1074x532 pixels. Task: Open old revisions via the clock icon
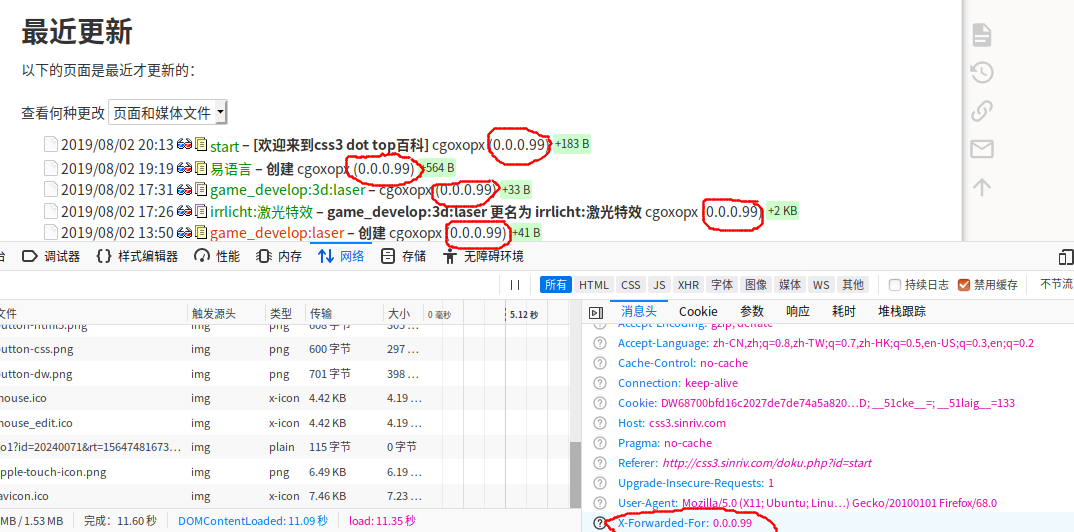point(982,73)
